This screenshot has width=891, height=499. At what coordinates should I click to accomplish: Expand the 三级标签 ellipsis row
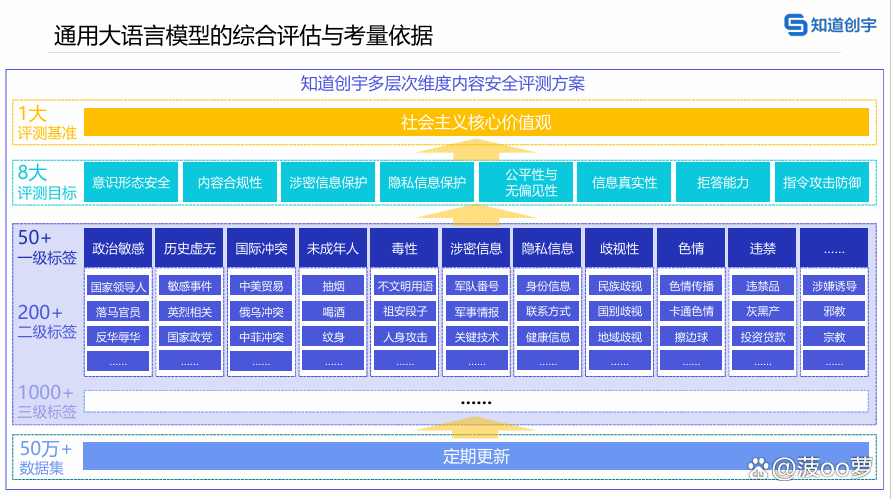tap(476, 401)
